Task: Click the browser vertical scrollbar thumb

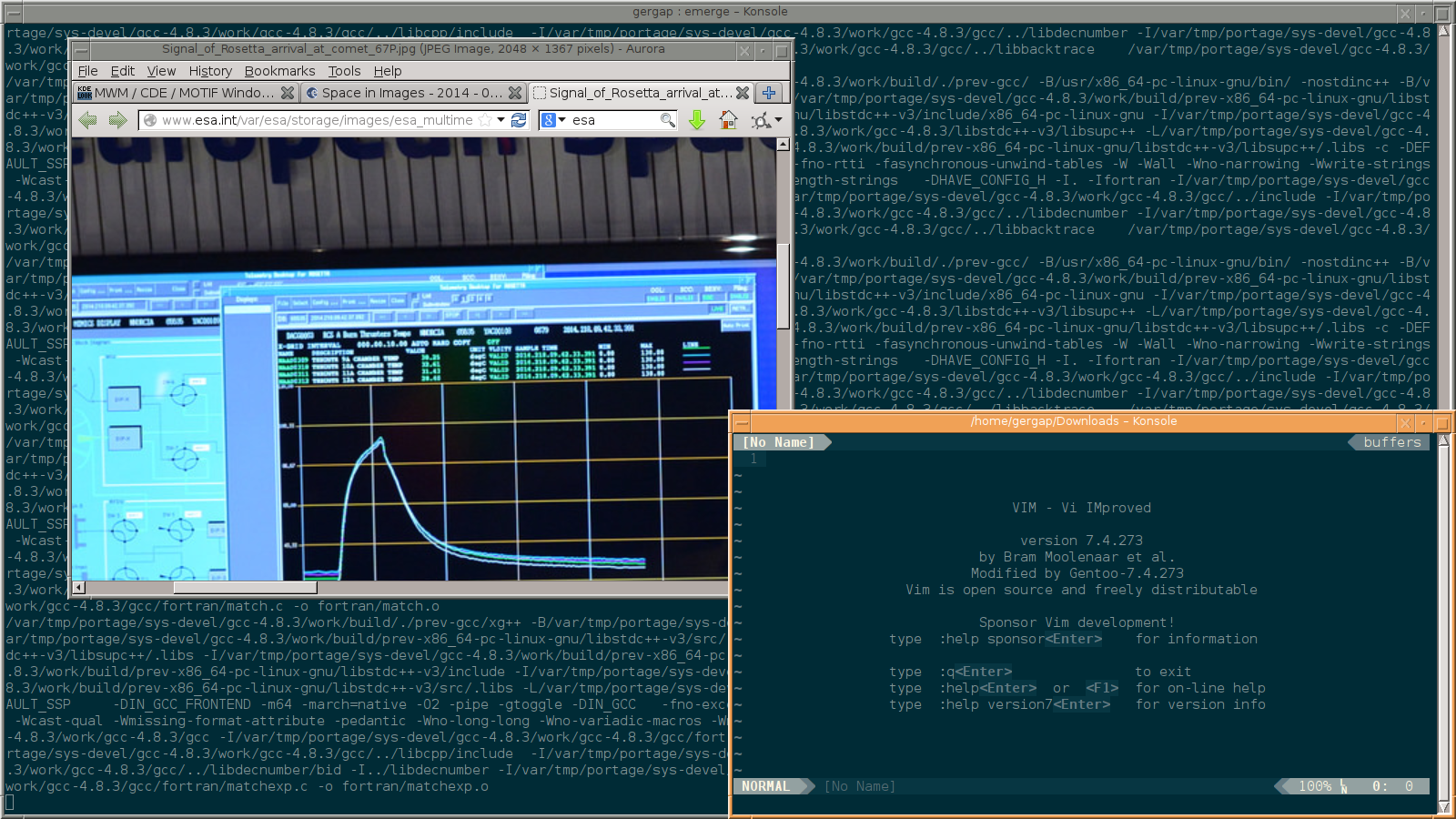Action: point(783,287)
